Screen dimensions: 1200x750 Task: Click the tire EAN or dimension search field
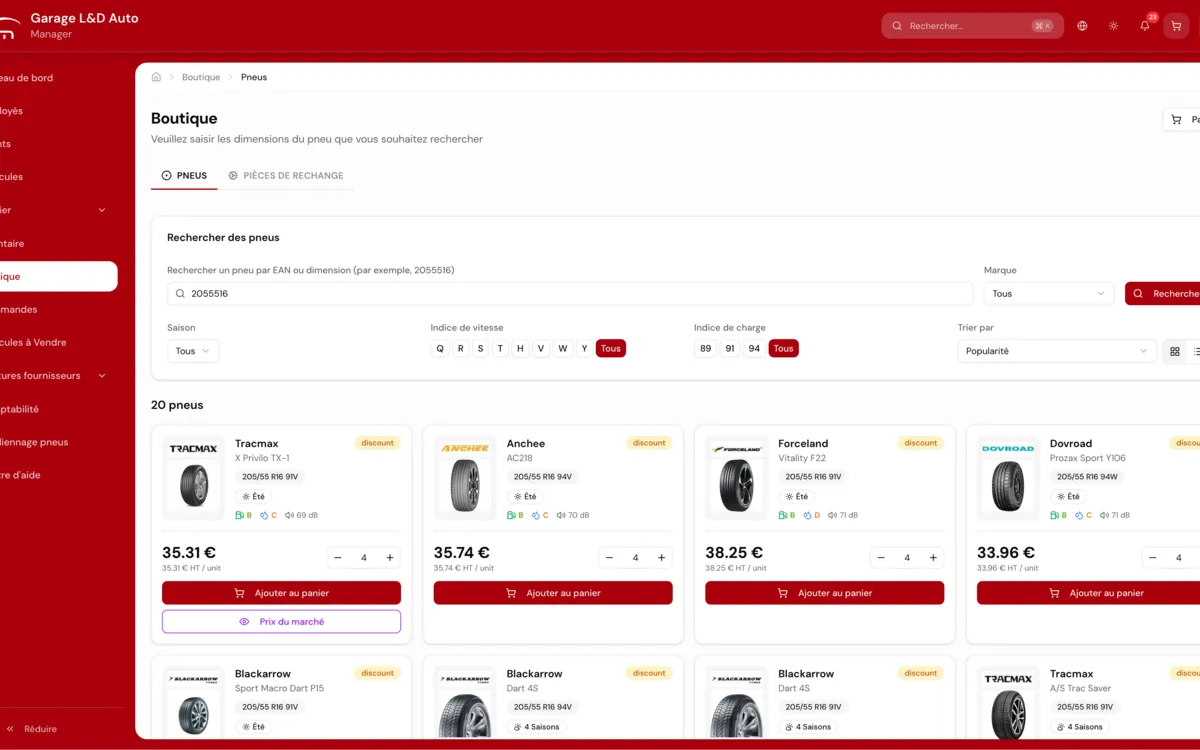(570, 294)
